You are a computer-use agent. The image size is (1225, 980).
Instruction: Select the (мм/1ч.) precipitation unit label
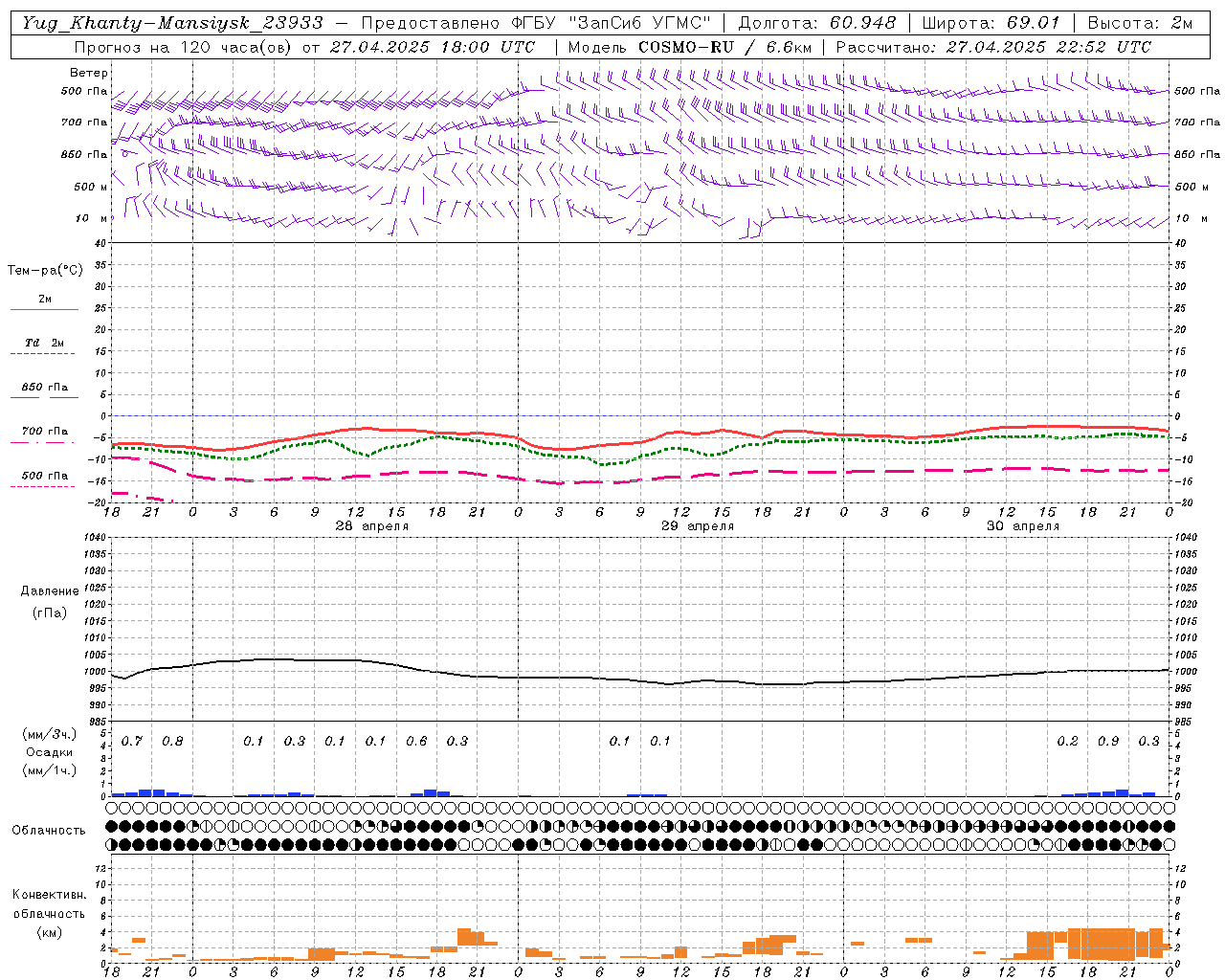[x=50, y=769]
